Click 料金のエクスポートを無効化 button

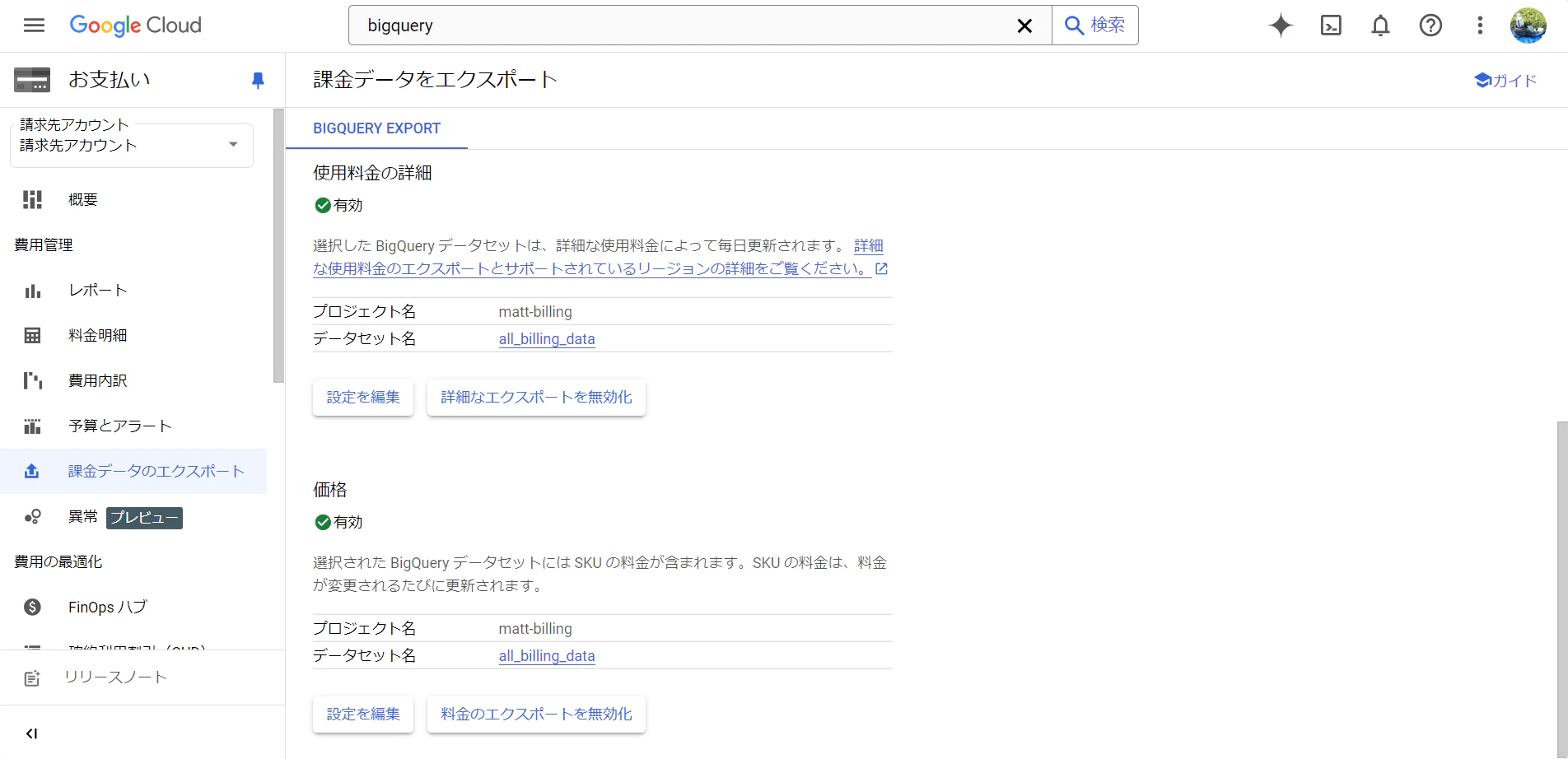coord(536,715)
